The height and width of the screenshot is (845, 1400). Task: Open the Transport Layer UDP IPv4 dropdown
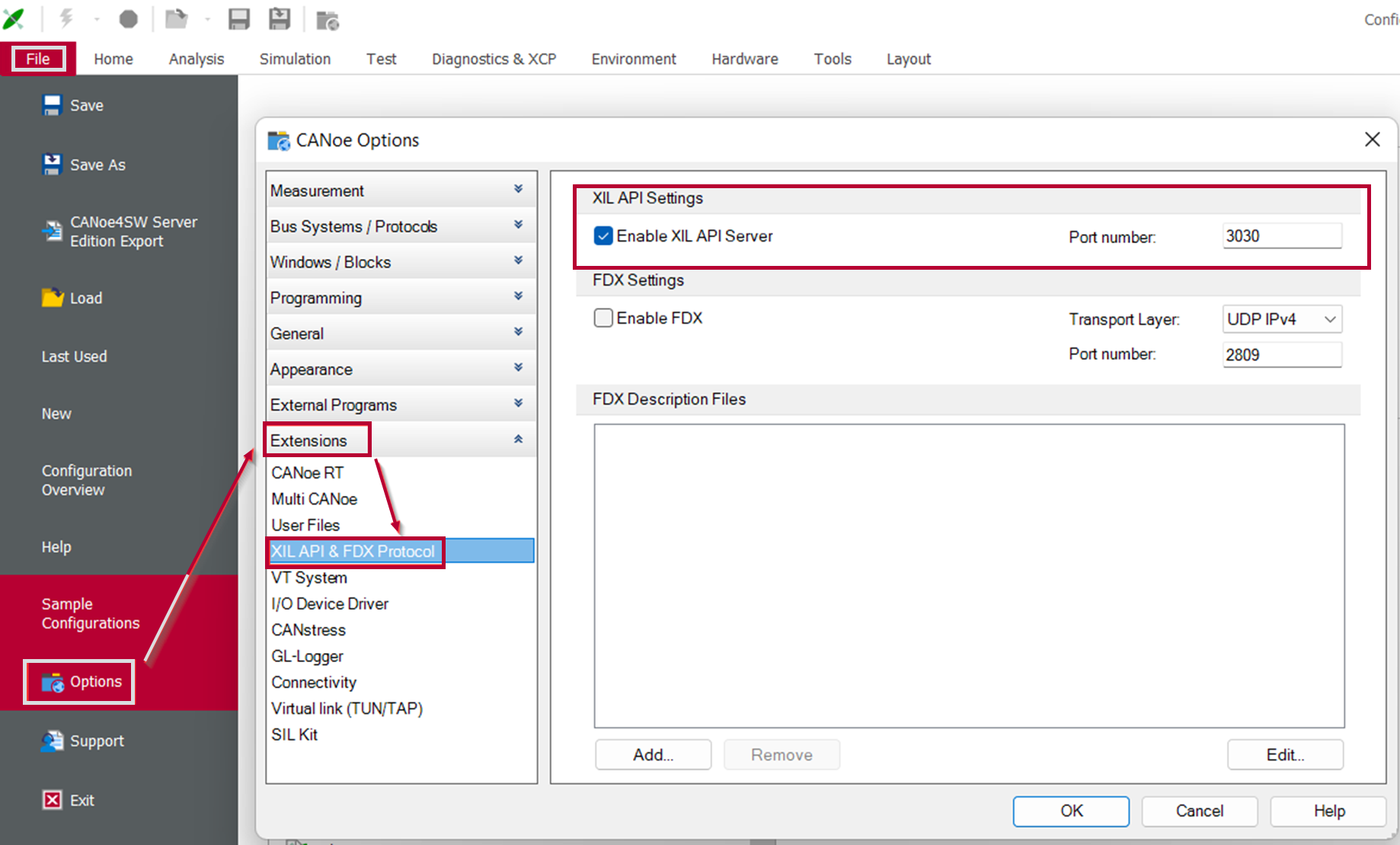[1282, 319]
